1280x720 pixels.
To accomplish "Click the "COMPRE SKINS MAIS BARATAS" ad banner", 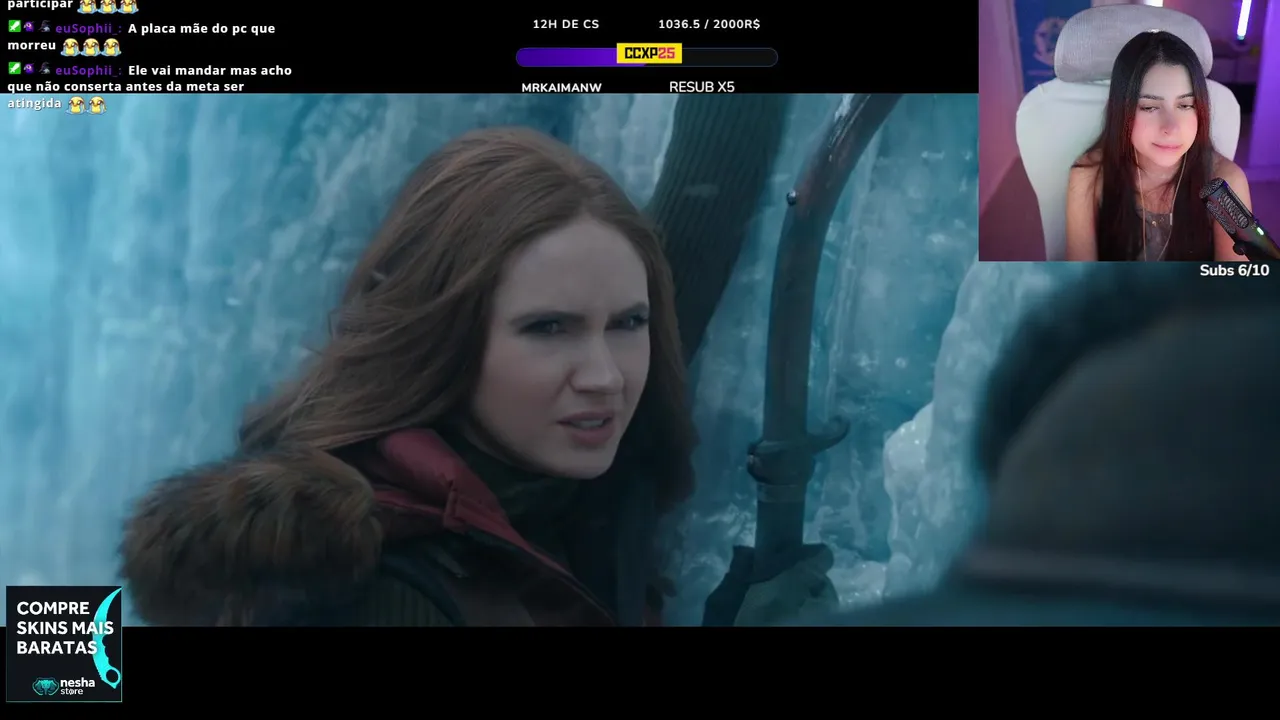I will 64,644.
